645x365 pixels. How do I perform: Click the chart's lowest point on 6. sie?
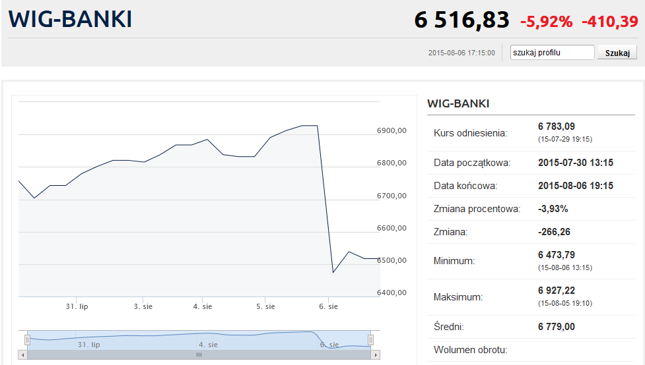[333, 272]
